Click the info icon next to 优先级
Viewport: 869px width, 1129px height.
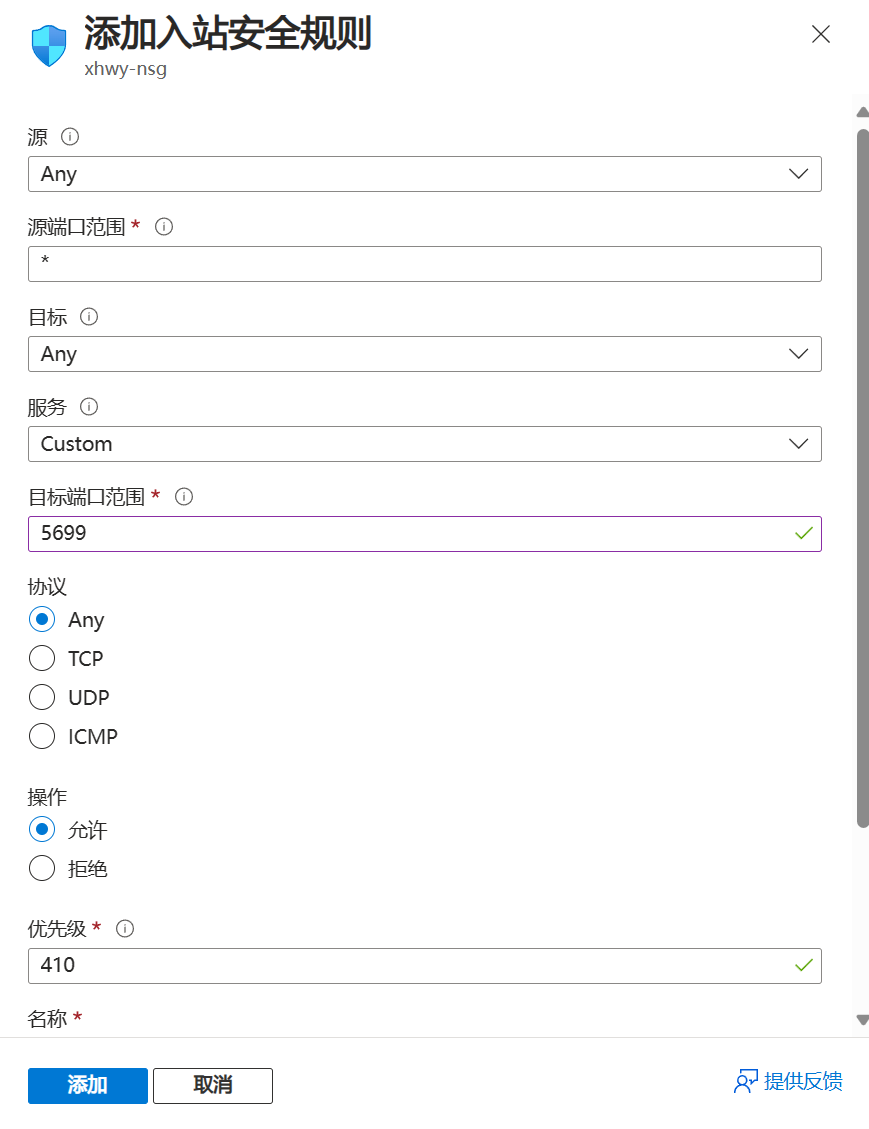pos(125,928)
